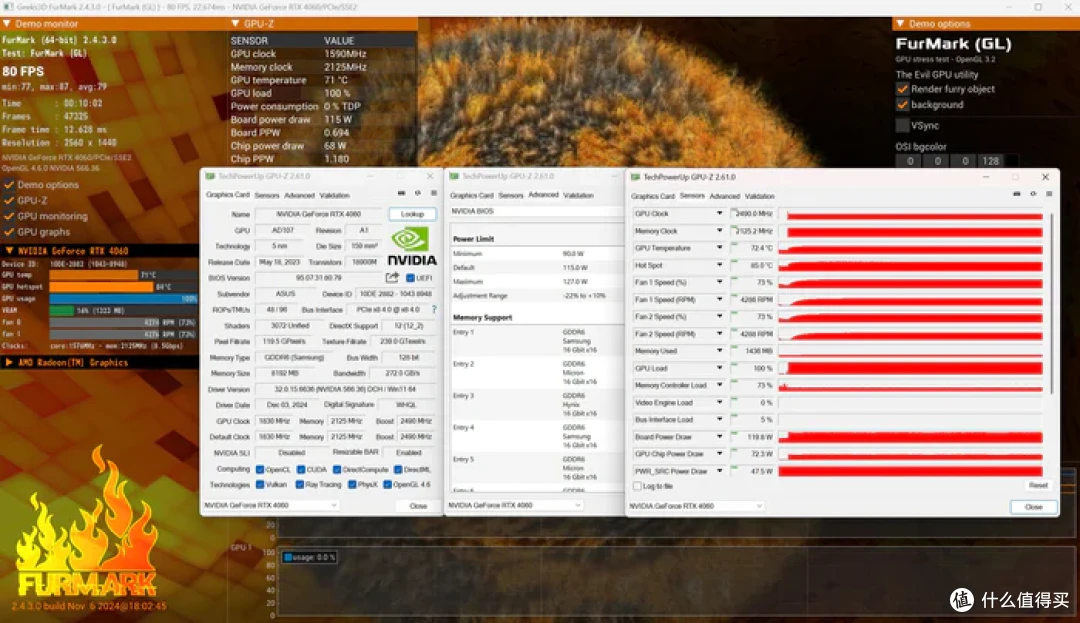
Task: Collapse the Demo monitor panel
Action: 7,23
